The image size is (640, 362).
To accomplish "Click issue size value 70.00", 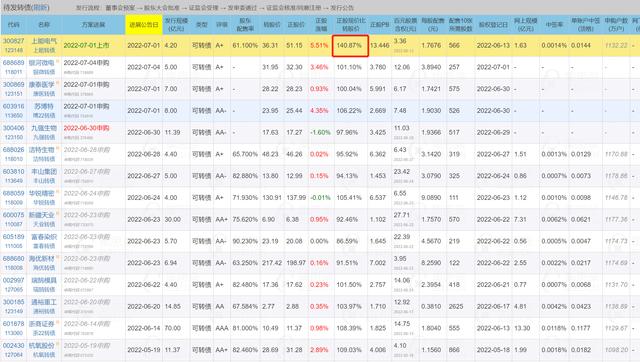I will pyautogui.click(x=173, y=328).
